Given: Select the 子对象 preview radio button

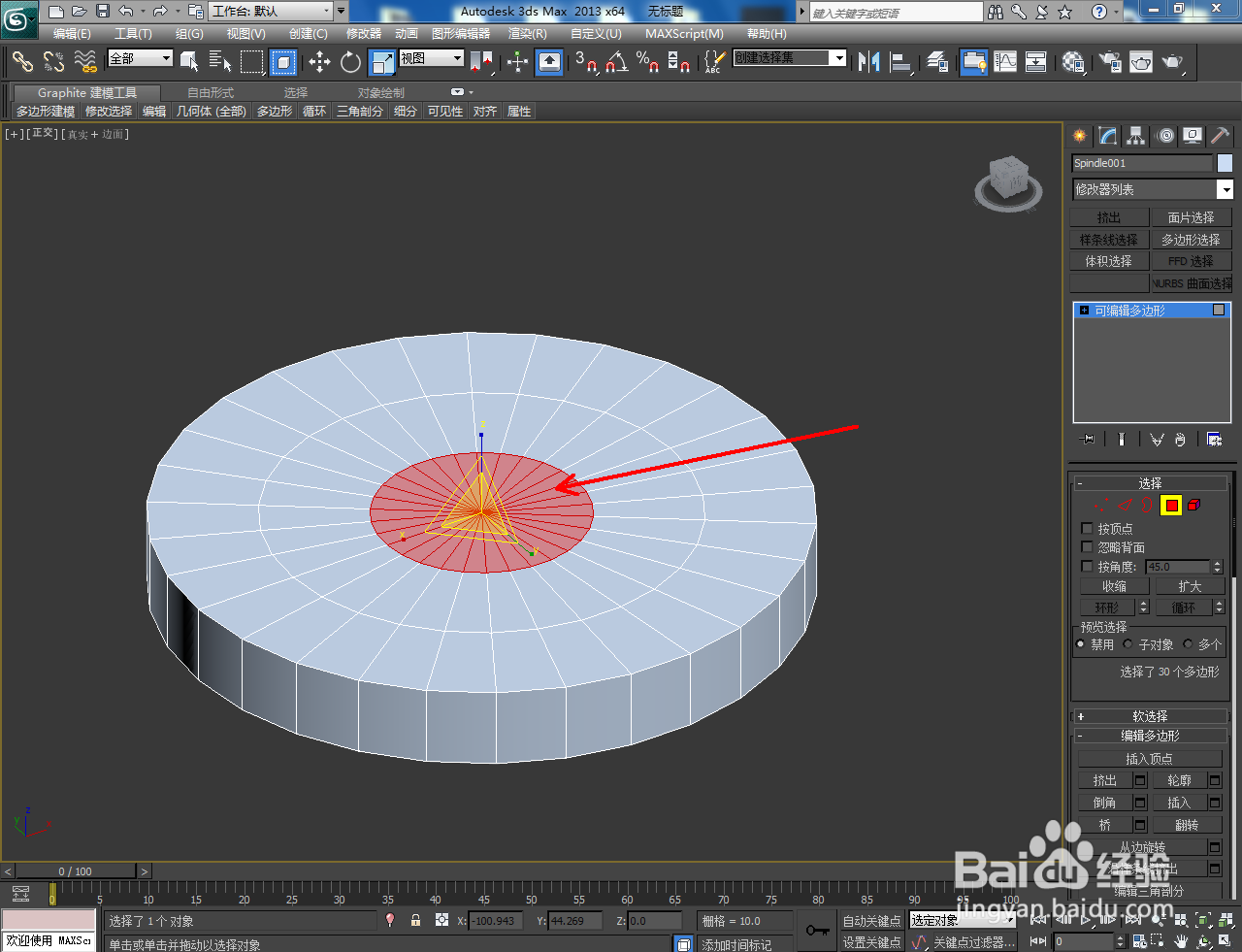Looking at the screenshot, I should (1128, 643).
